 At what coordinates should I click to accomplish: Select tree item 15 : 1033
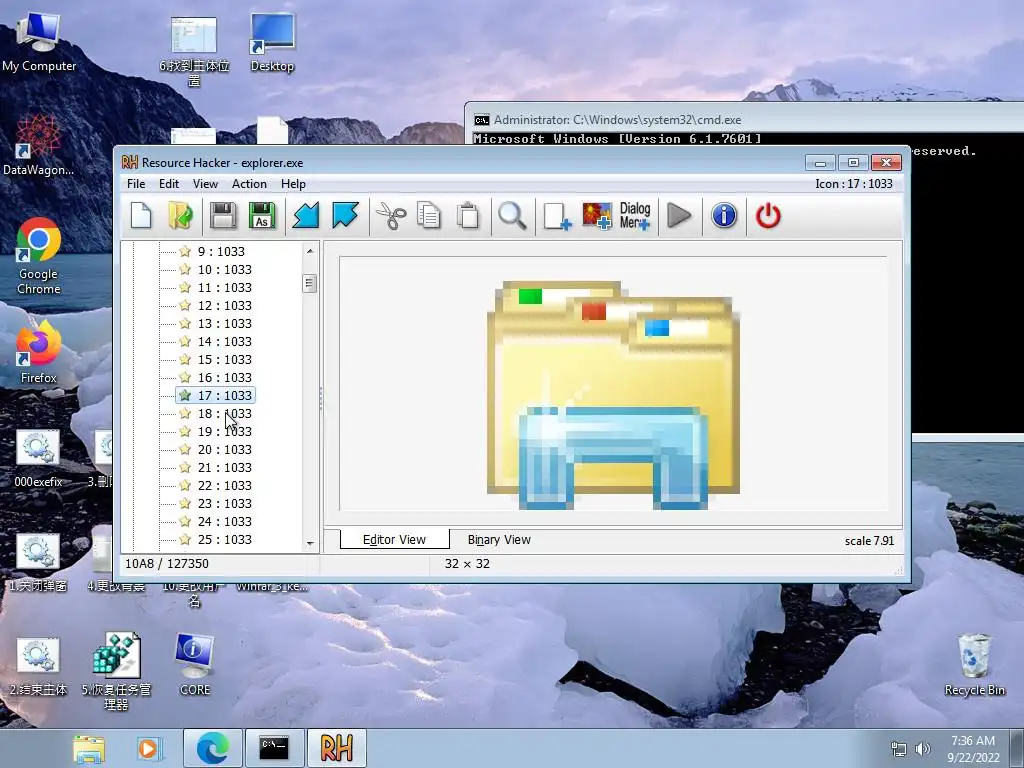pos(225,359)
